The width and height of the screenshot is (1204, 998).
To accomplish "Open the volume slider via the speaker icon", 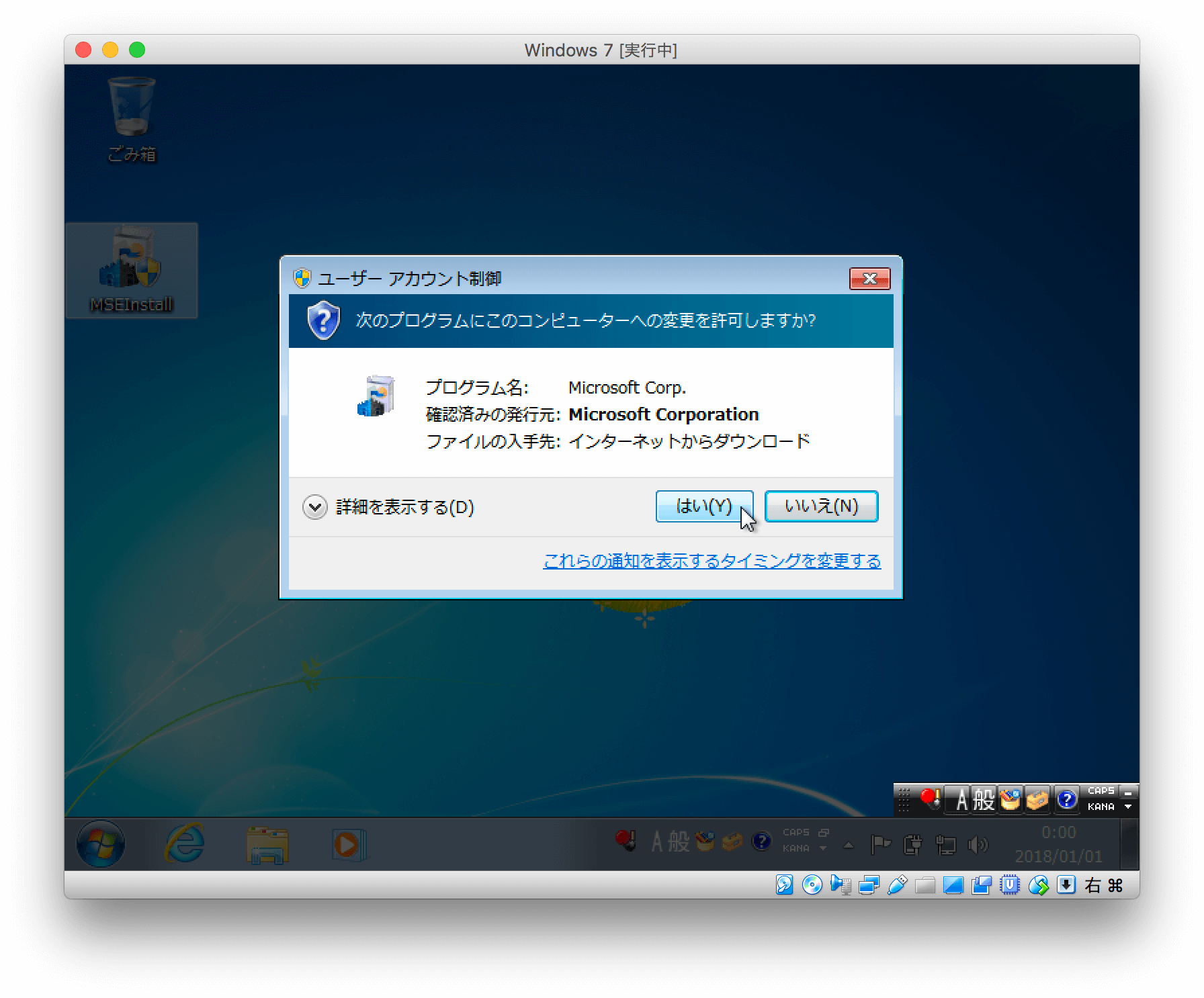I will click(x=978, y=844).
